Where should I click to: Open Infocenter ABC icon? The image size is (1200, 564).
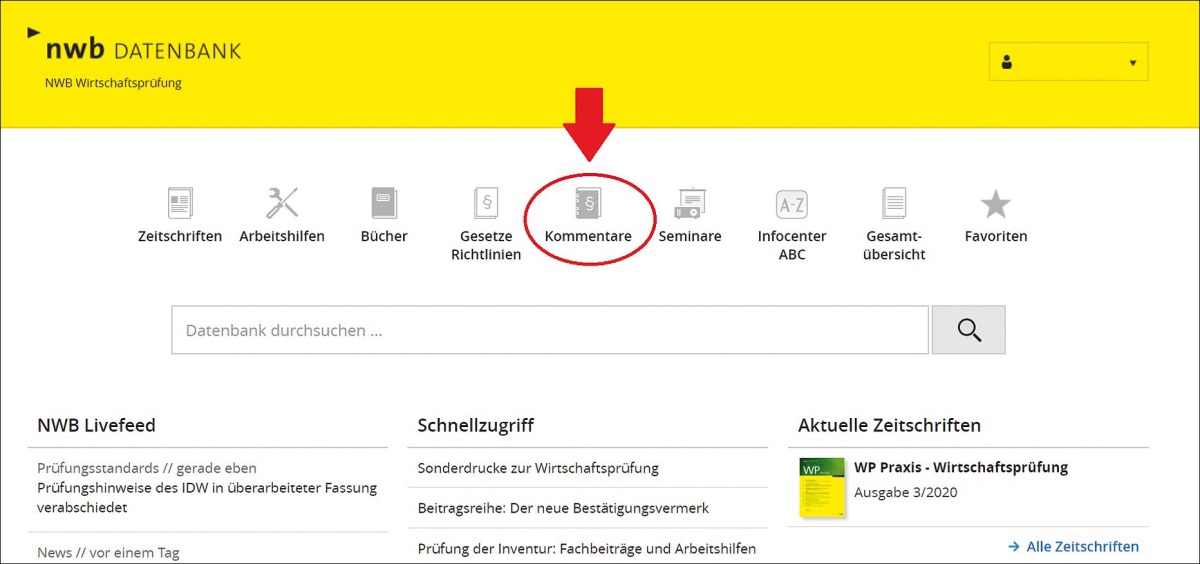pyautogui.click(x=792, y=204)
